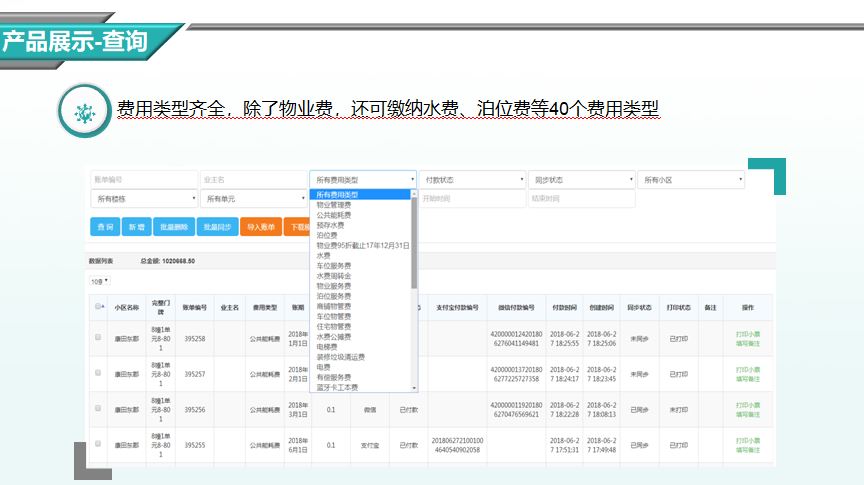Image resolution: width=864 pixels, height=485 pixels.
Task: Expand the 同步状态 filter dropdown
Action: 581,180
